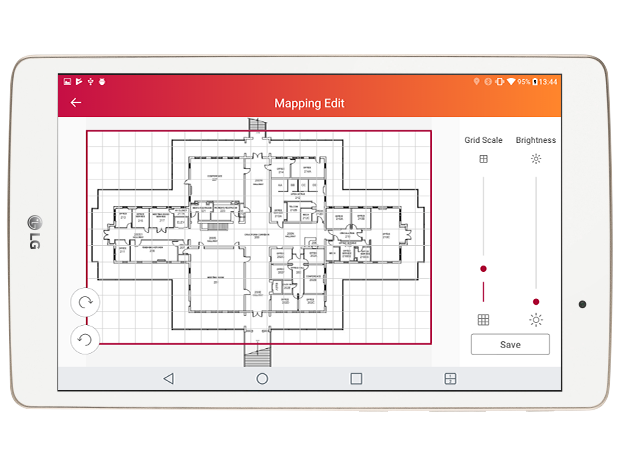
Task: Click the bright sun icon below Brightness slider
Action: (x=536, y=319)
